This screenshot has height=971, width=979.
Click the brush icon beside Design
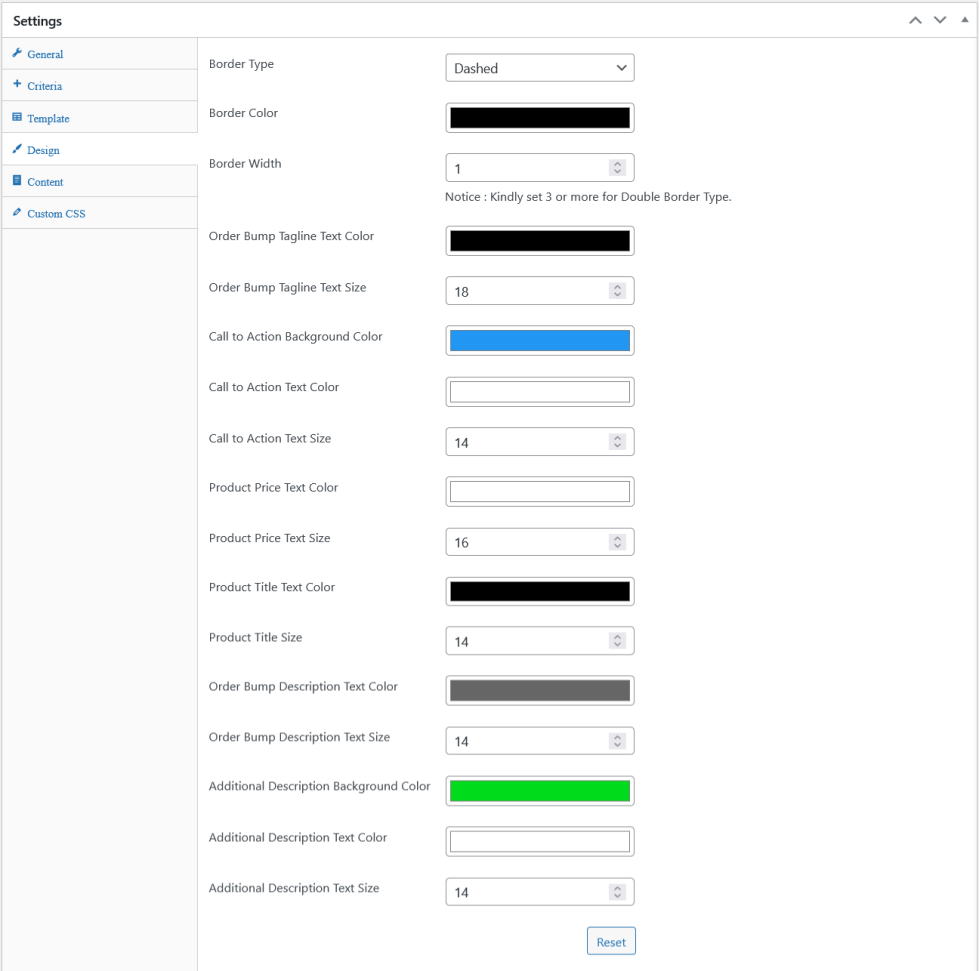[x=17, y=149]
